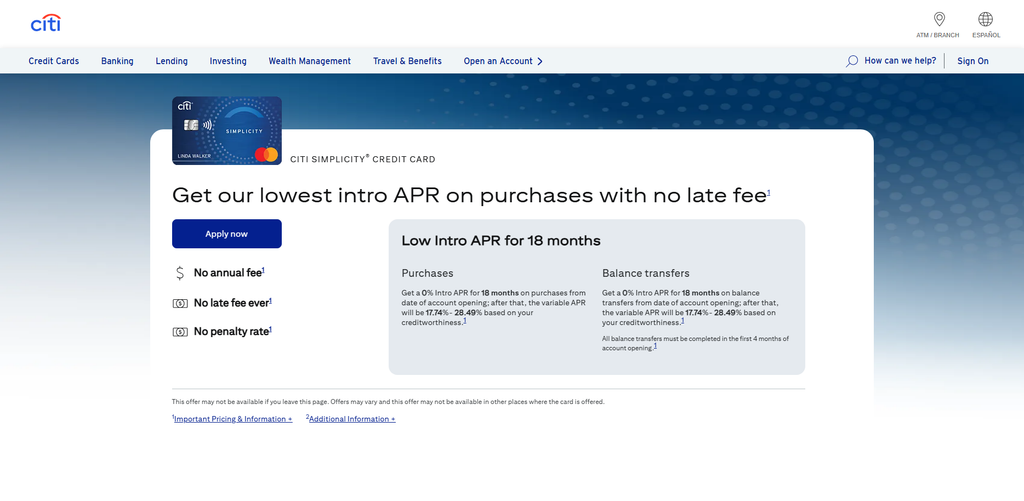Click footnote after 'account opening.' note
This screenshot has height=501, width=1024.
click(x=655, y=346)
